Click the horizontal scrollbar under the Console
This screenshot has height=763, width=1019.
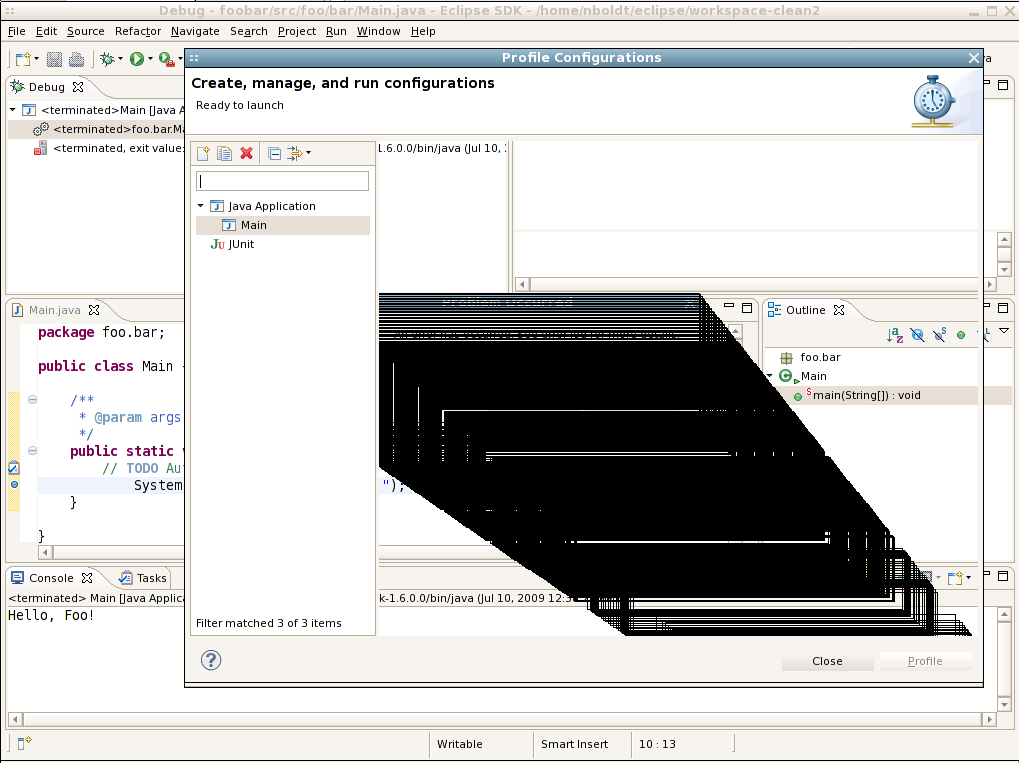(500, 719)
